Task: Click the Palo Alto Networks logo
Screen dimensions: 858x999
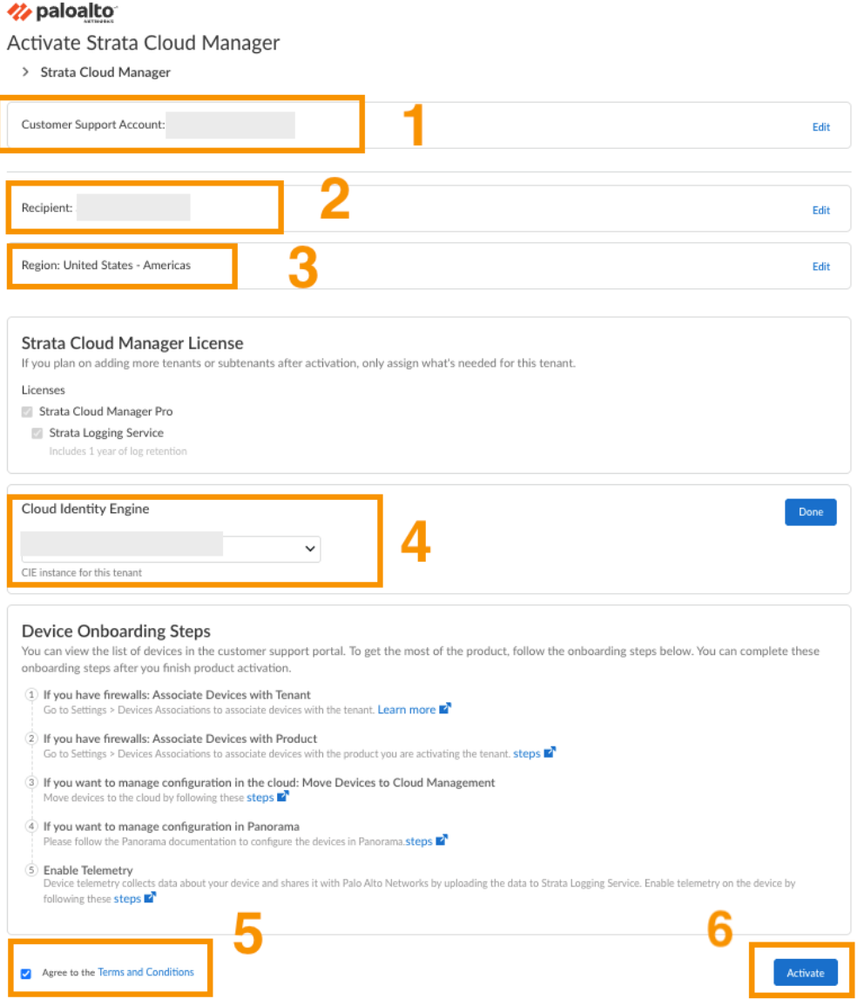Action: (62, 13)
